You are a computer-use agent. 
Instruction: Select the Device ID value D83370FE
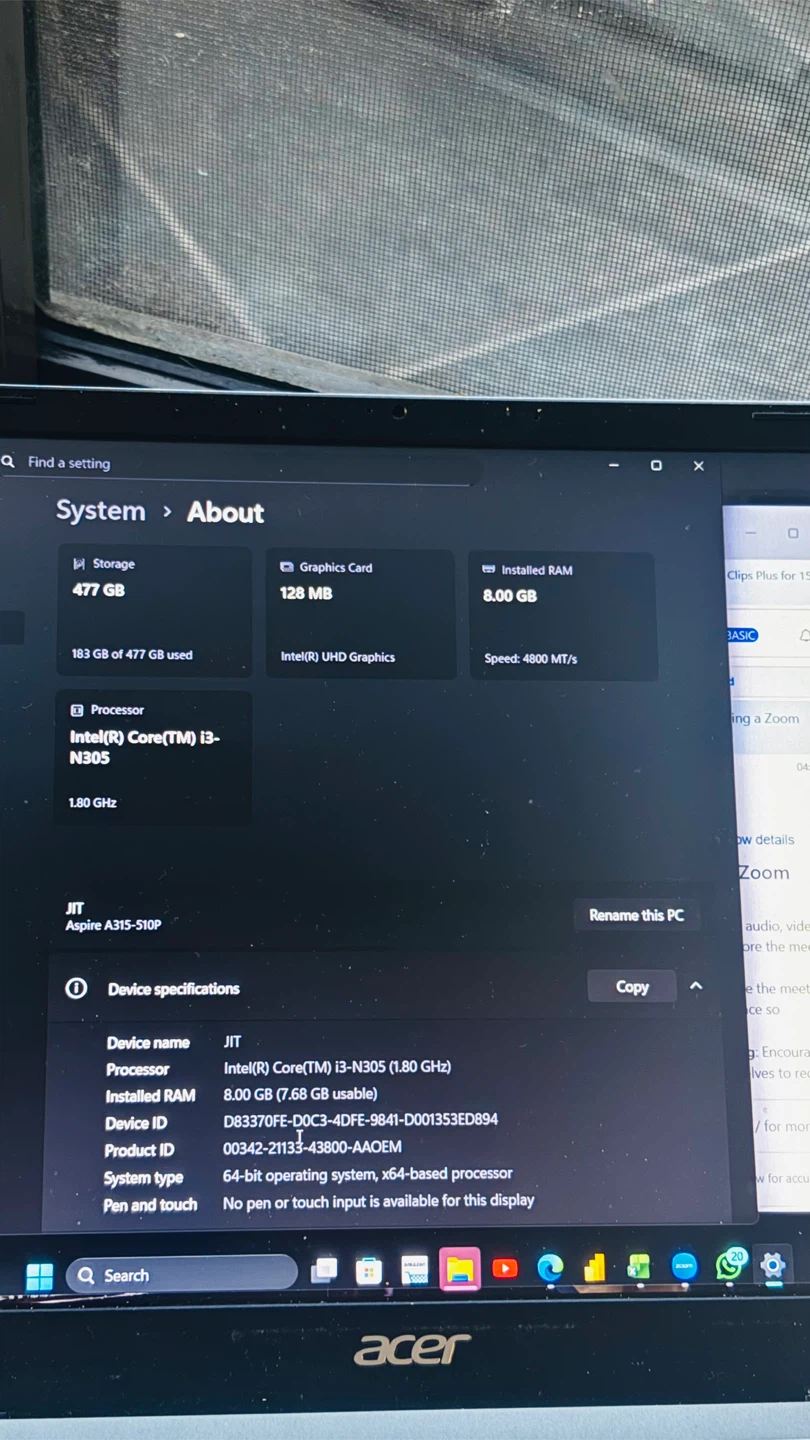(x=360, y=1120)
